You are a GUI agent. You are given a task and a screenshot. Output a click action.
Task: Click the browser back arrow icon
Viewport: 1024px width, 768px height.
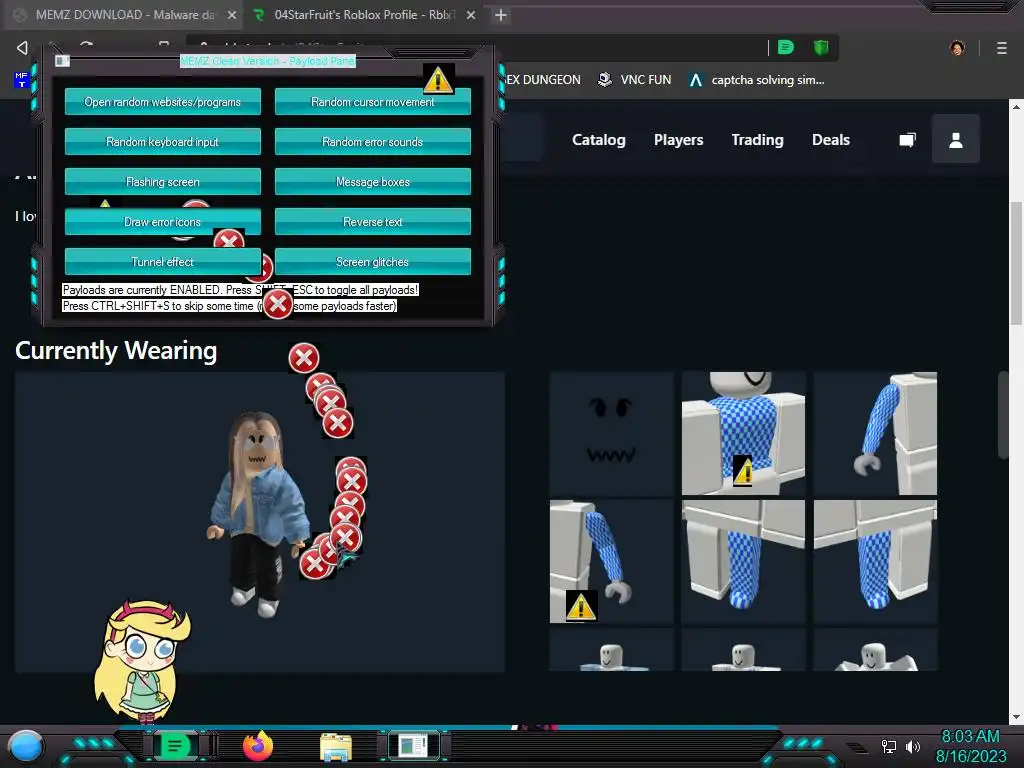[22, 48]
